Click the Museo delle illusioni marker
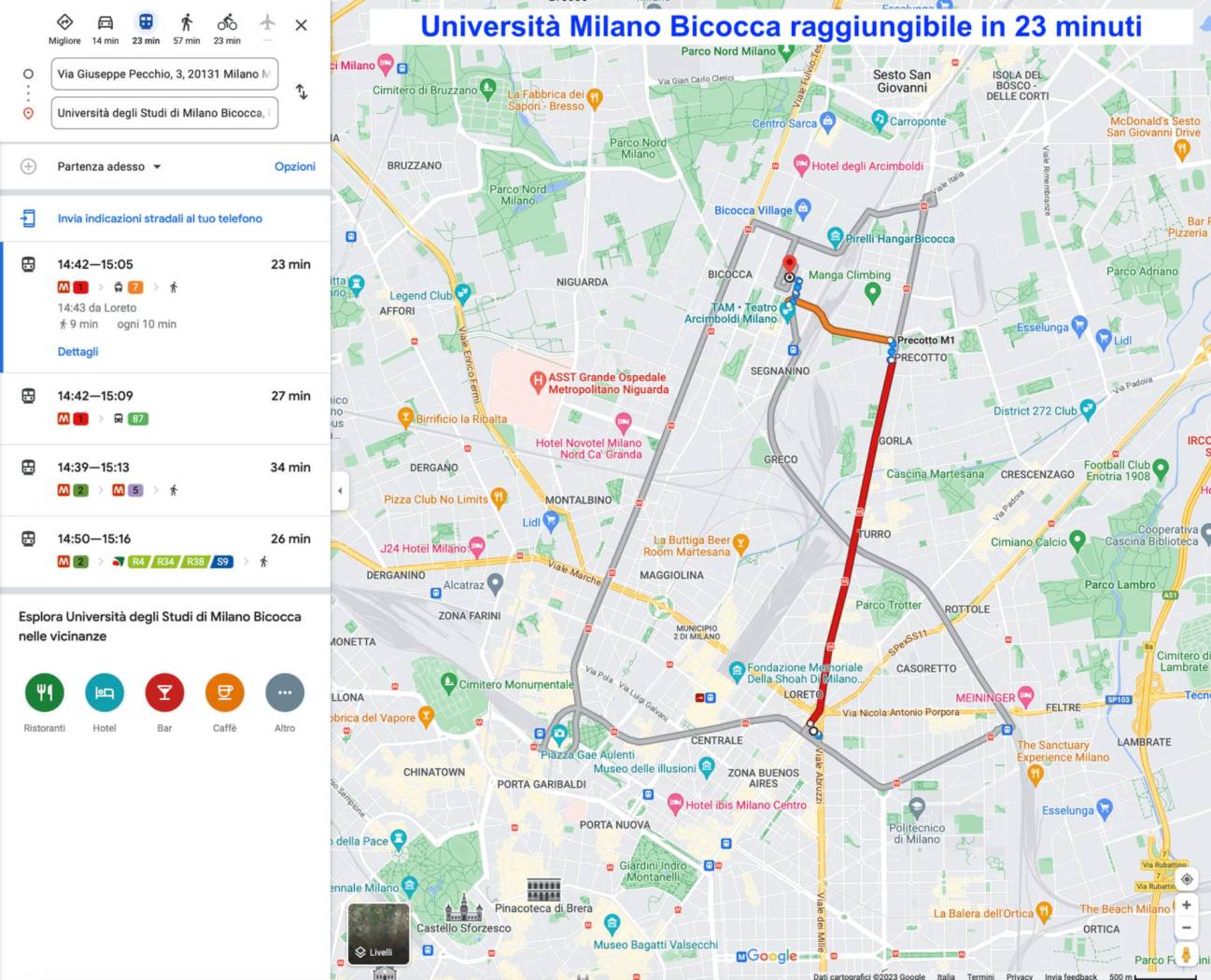 click(x=707, y=766)
